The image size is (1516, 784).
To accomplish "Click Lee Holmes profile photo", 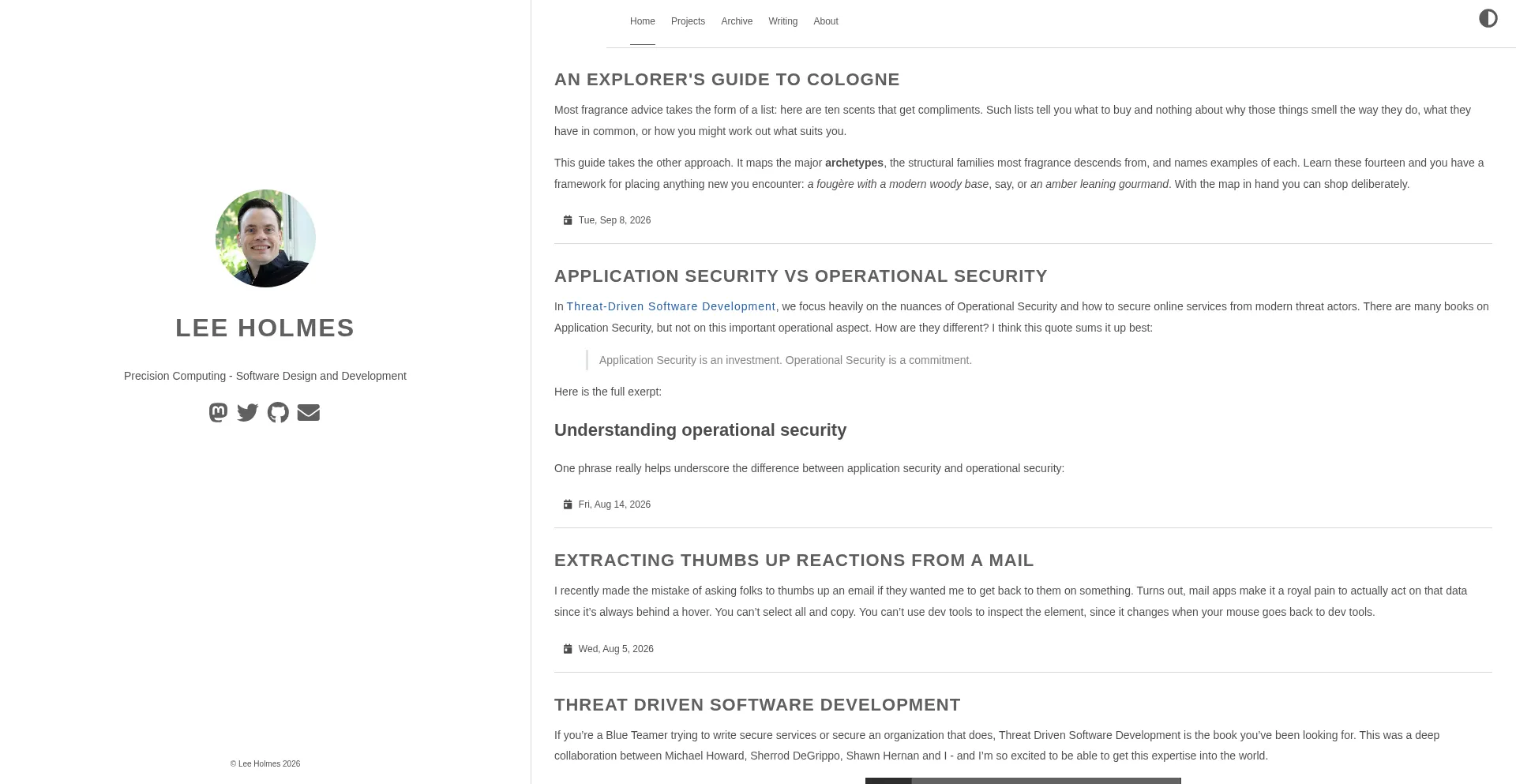I will 265,238.
